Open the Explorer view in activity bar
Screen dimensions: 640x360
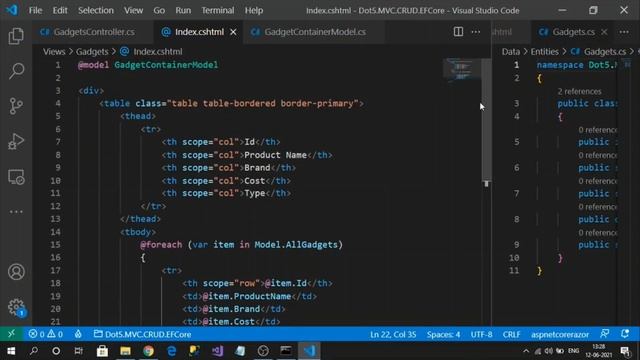(x=16, y=36)
